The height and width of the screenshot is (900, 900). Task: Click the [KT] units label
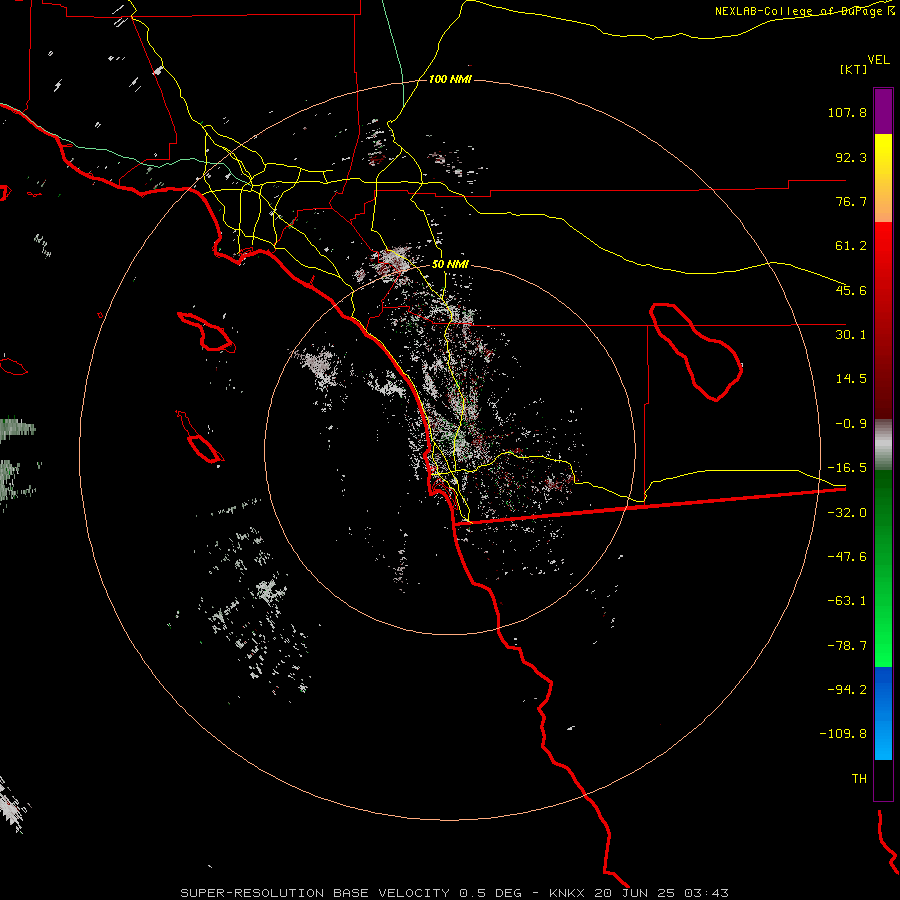(854, 69)
